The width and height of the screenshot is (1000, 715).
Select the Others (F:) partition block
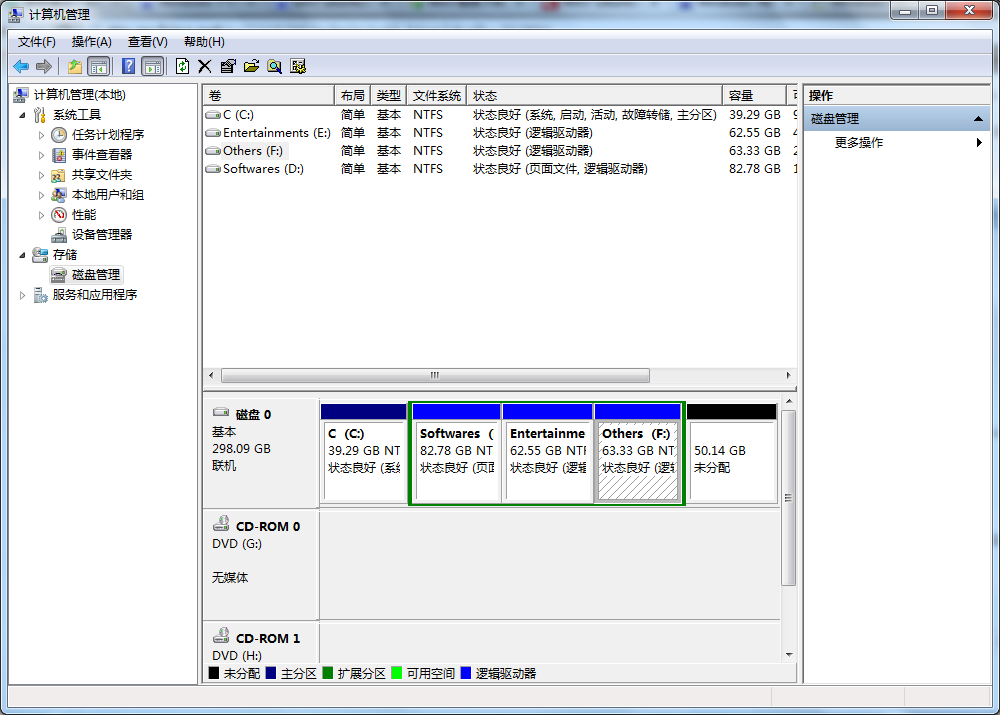point(638,453)
